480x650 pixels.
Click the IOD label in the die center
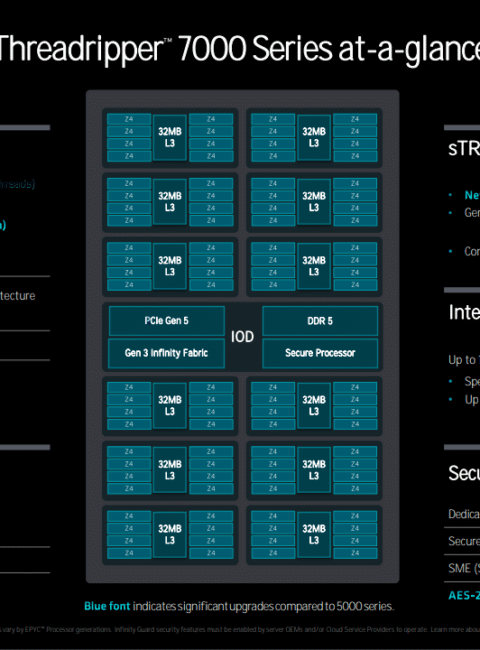pos(242,337)
